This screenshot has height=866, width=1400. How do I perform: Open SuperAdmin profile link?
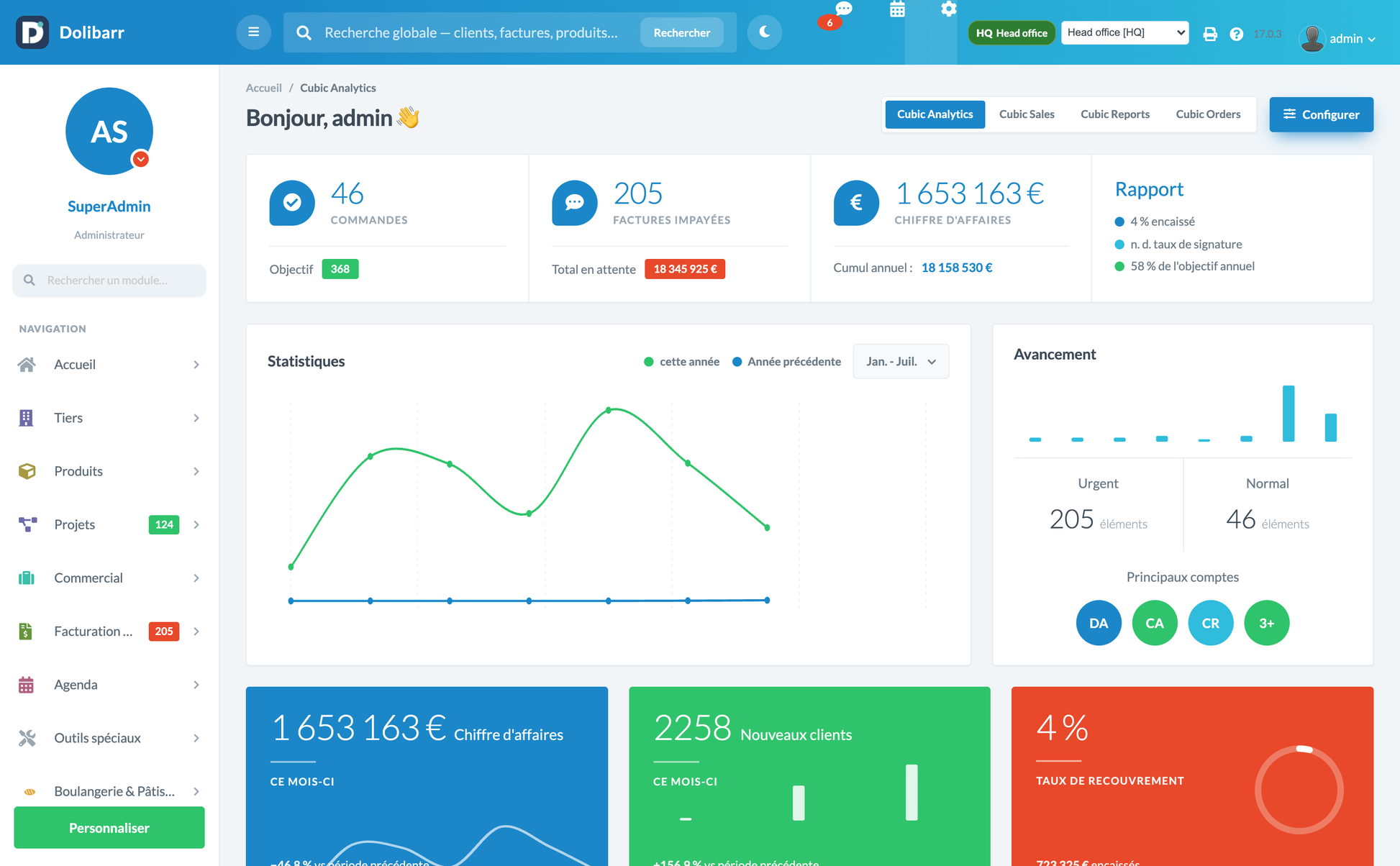[x=109, y=206]
